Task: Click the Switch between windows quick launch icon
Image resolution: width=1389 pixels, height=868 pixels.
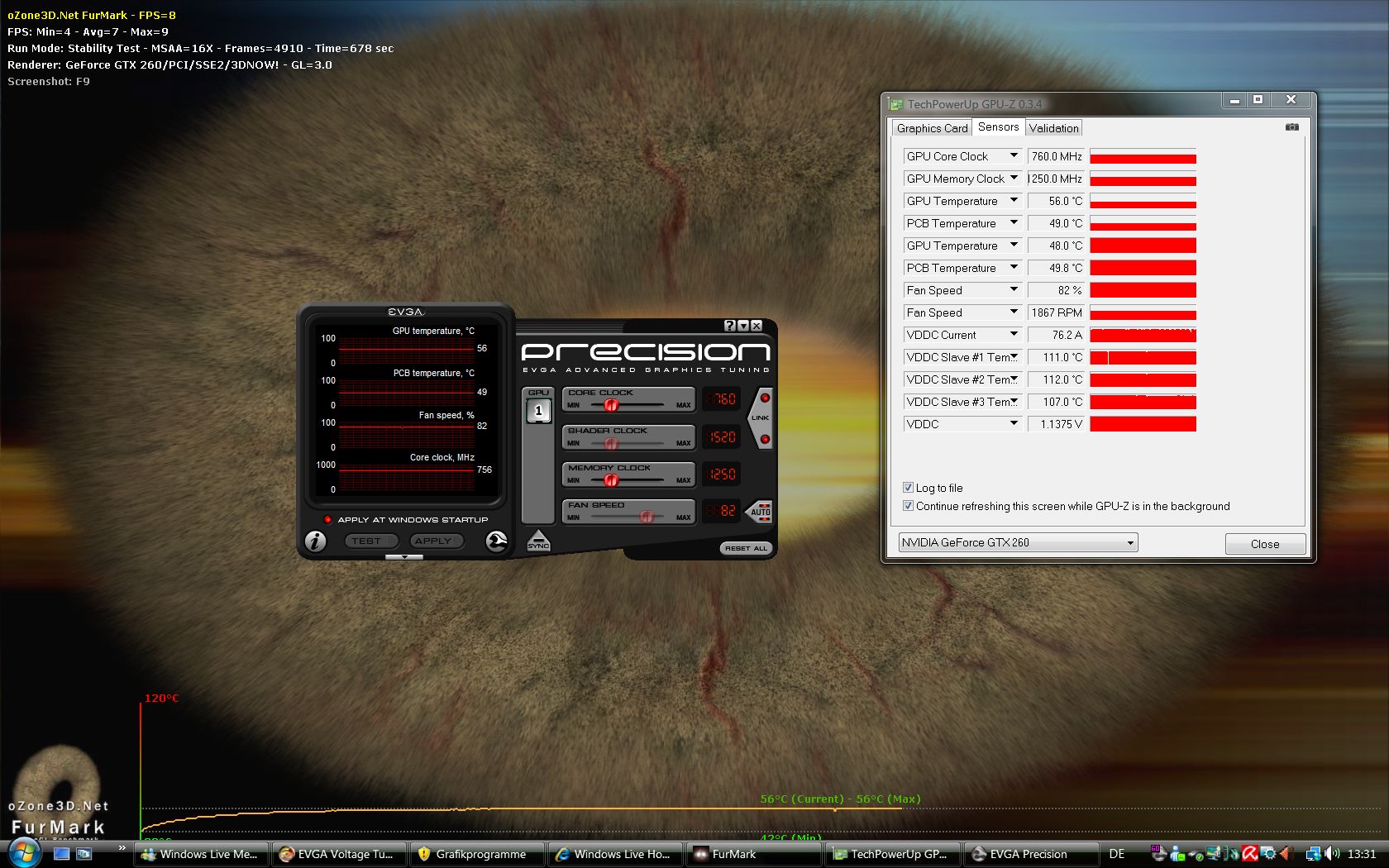Action: (x=84, y=854)
